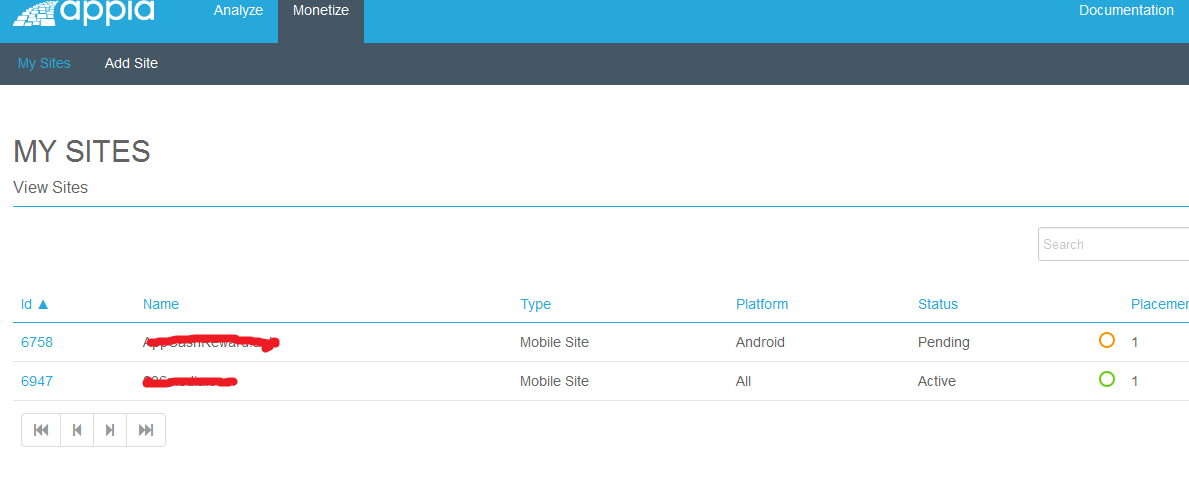Click the Id column sort arrow
1189x481 pixels.
[43, 304]
